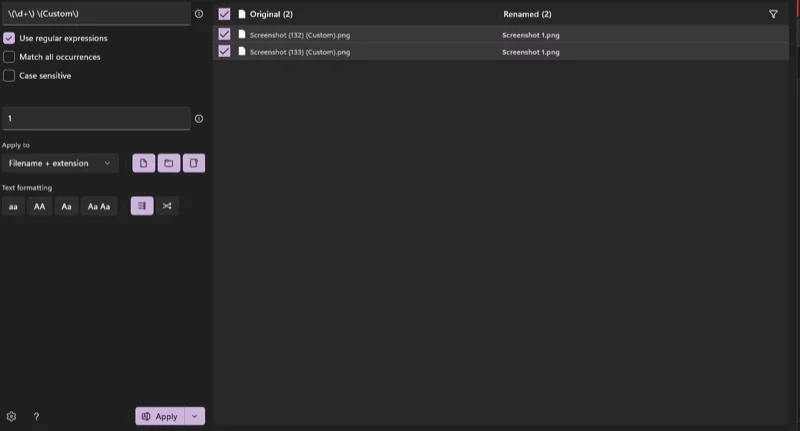
Task: Toggle randomize items button
Action: point(167,206)
